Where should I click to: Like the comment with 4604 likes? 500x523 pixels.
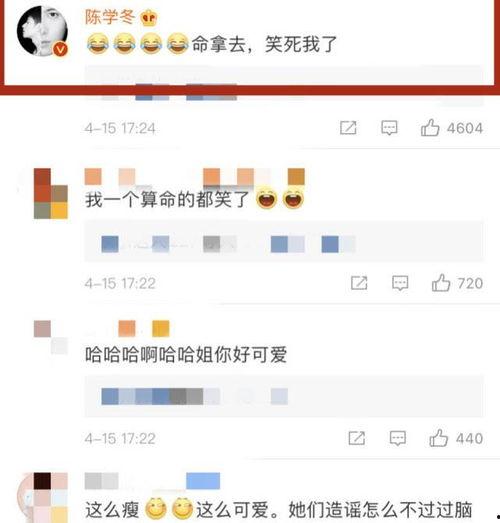[430, 128]
